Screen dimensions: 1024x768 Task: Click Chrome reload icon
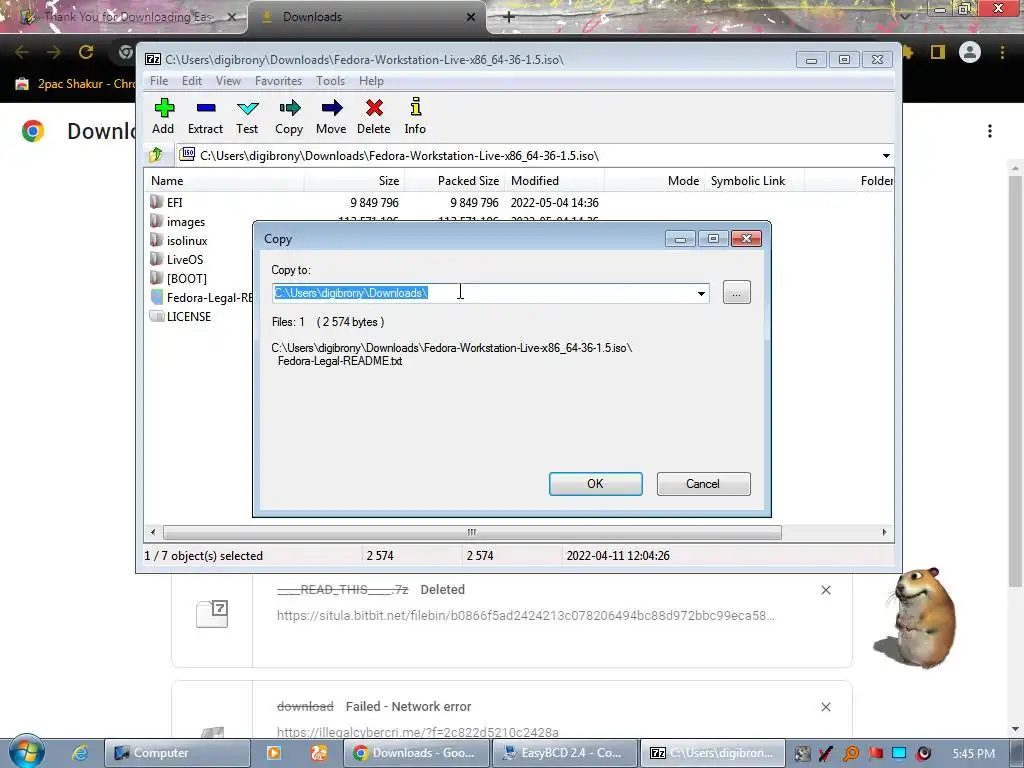tap(86, 52)
